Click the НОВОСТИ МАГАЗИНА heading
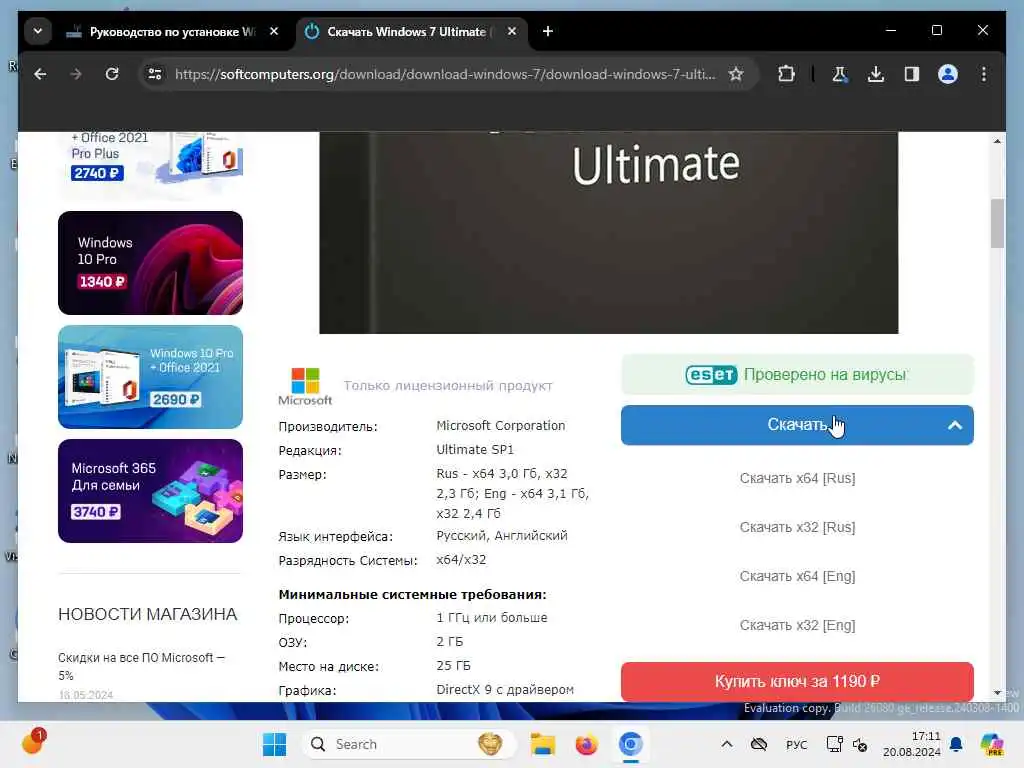This screenshot has width=1024, height=768. 148,614
